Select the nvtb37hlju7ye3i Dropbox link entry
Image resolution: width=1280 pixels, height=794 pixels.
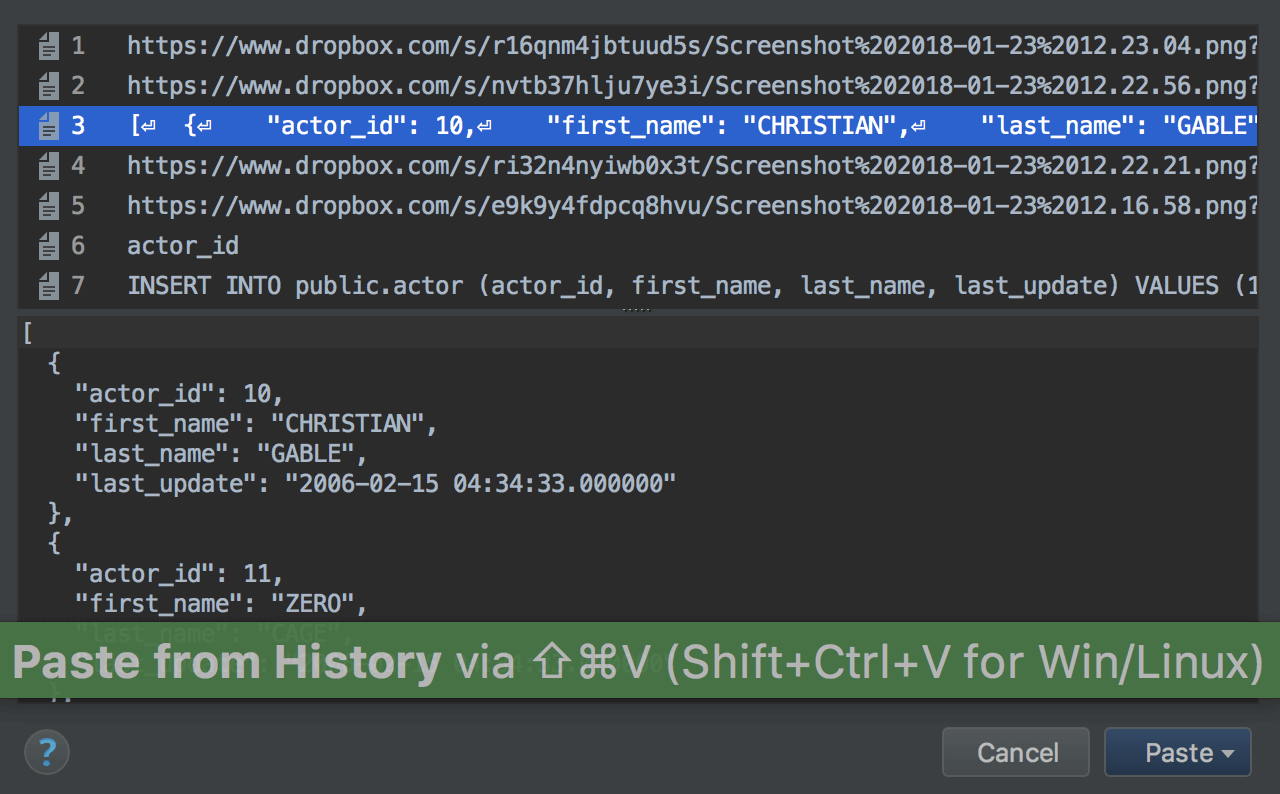click(690, 86)
